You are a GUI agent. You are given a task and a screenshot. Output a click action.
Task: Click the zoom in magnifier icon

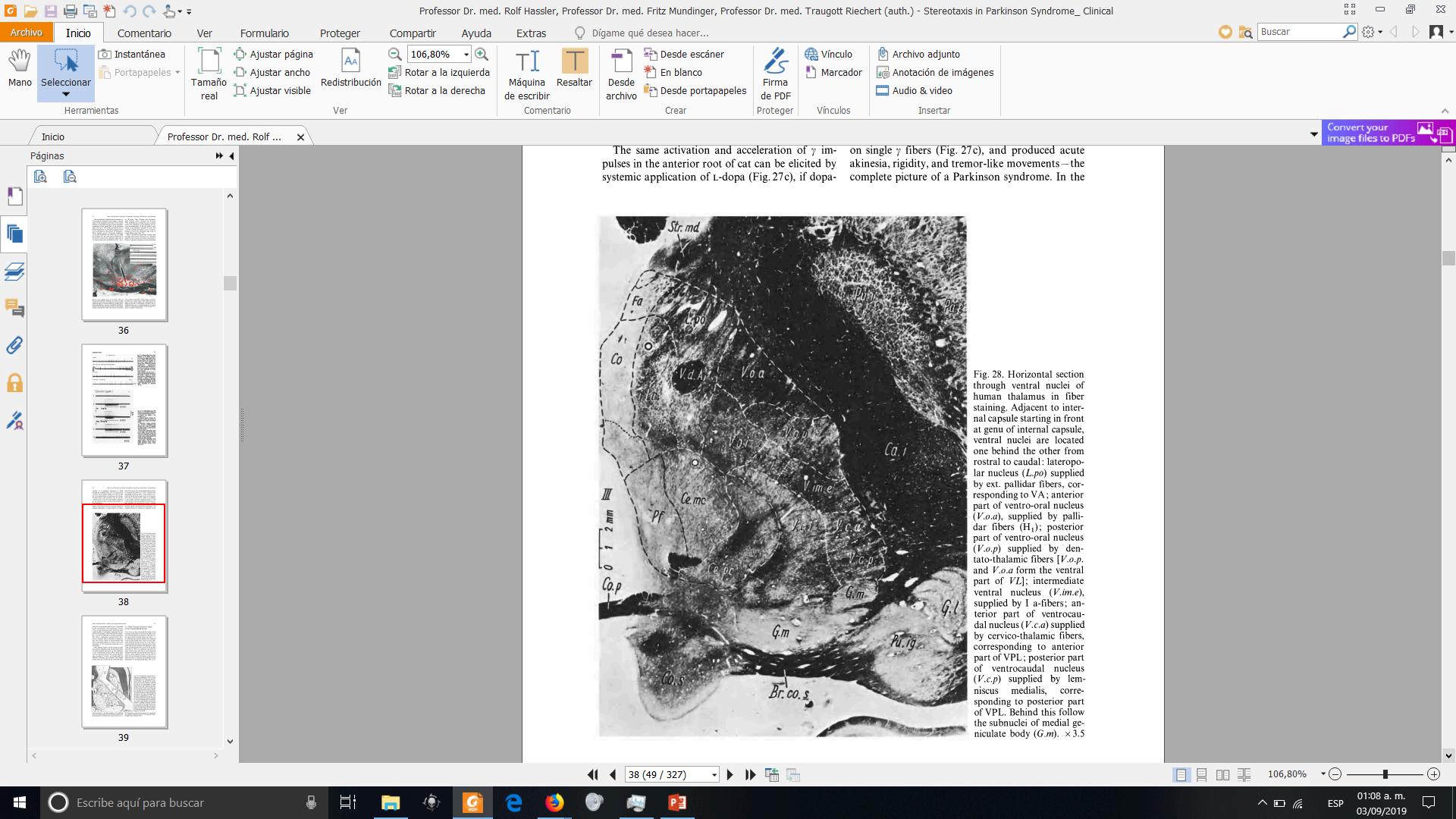(x=482, y=54)
